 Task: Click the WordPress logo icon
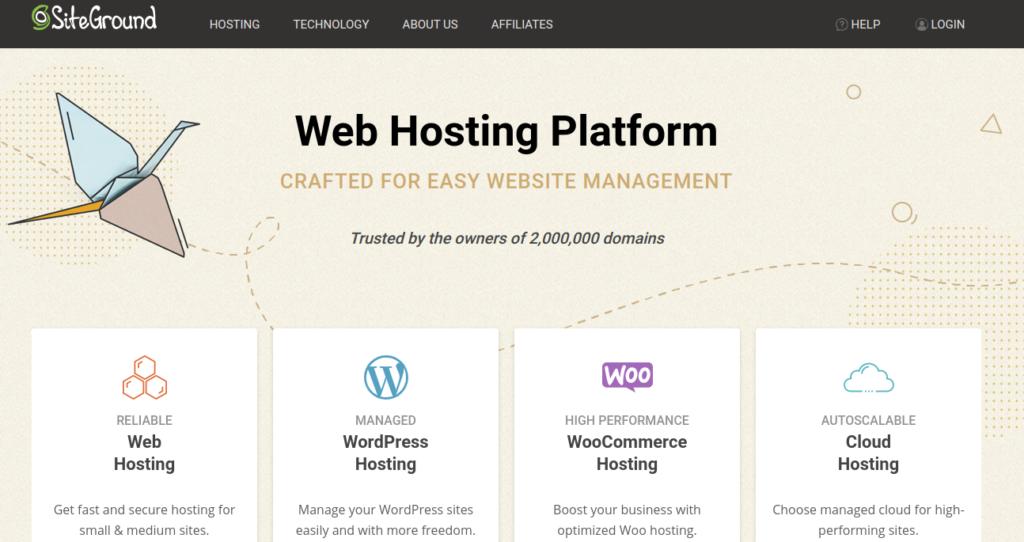click(386, 377)
